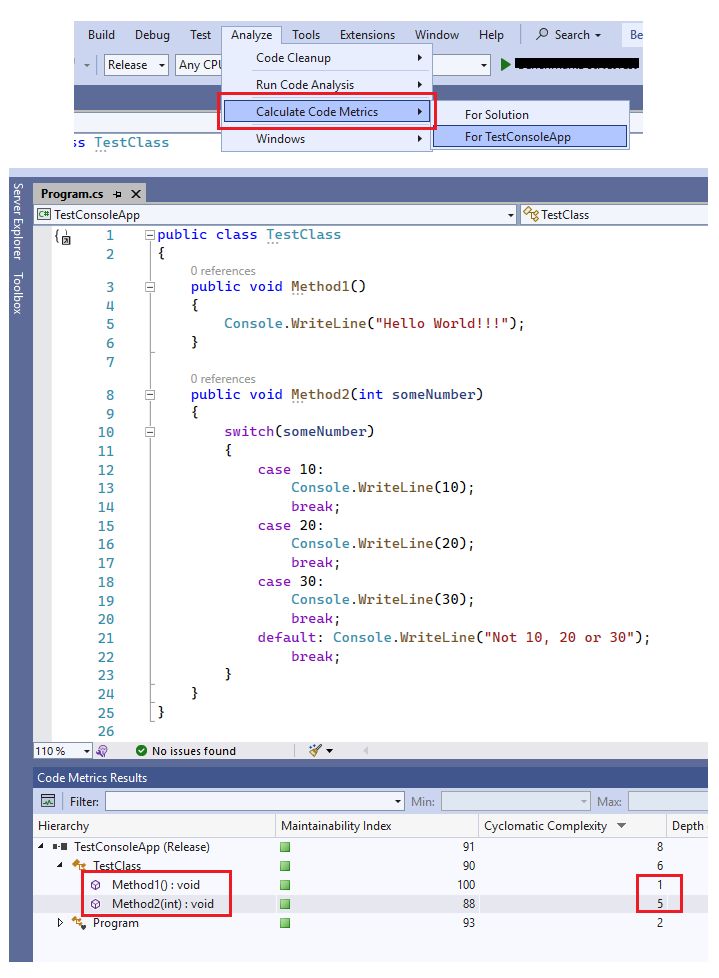Viewport: 719px width, 978px height.
Task: Open the Filter combo box dropdown
Action: pos(398,801)
